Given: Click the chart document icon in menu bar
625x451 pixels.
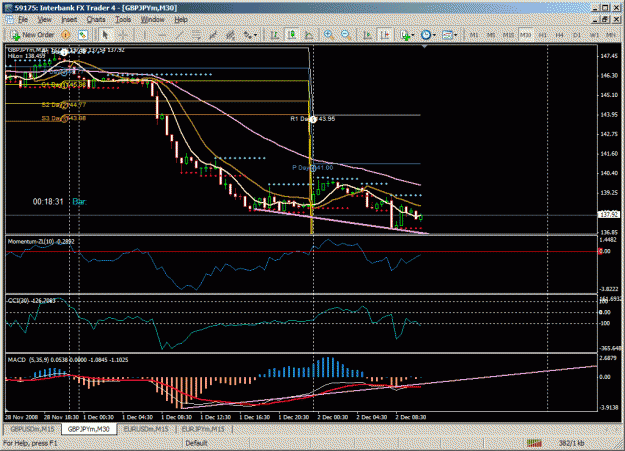Looking at the screenshot, I should click(9, 20).
